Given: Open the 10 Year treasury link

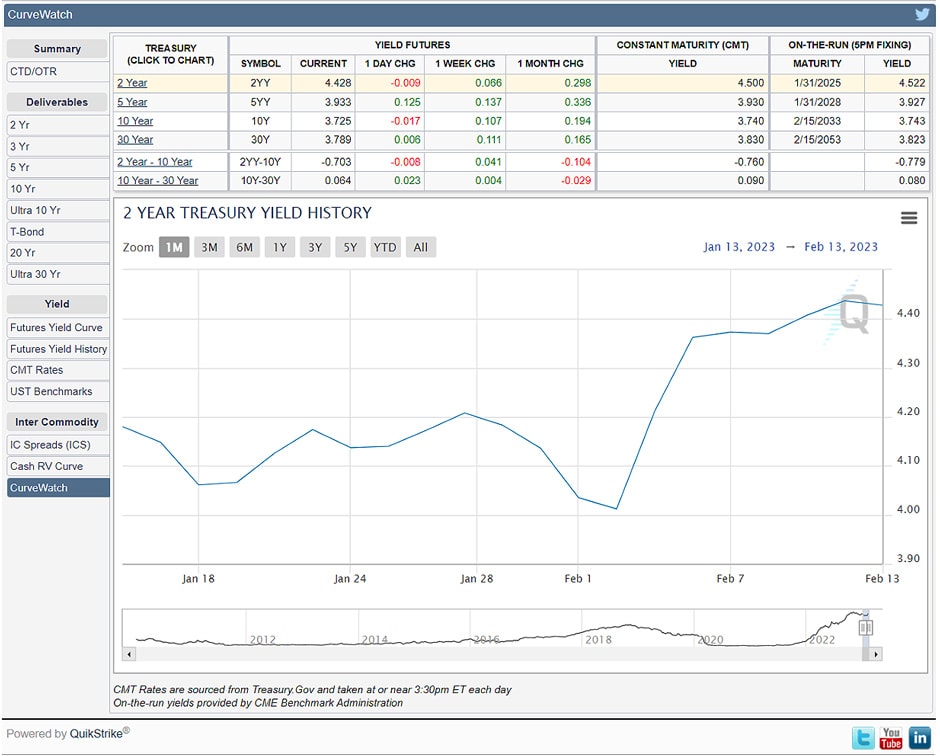Looking at the screenshot, I should tap(135, 121).
